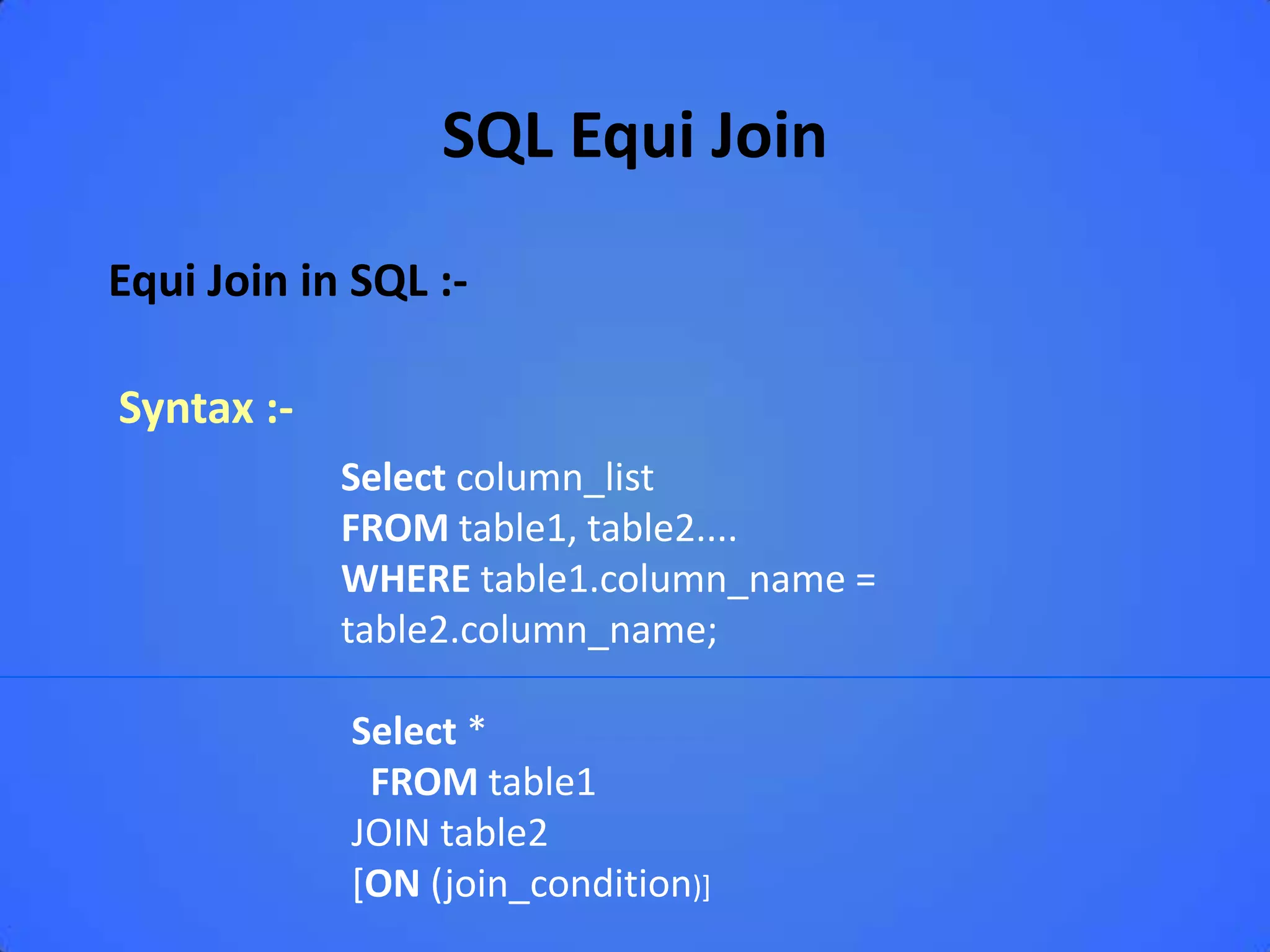This screenshot has height=952, width=1270.
Task: Click the equals sign after column_name
Action: 865,581
